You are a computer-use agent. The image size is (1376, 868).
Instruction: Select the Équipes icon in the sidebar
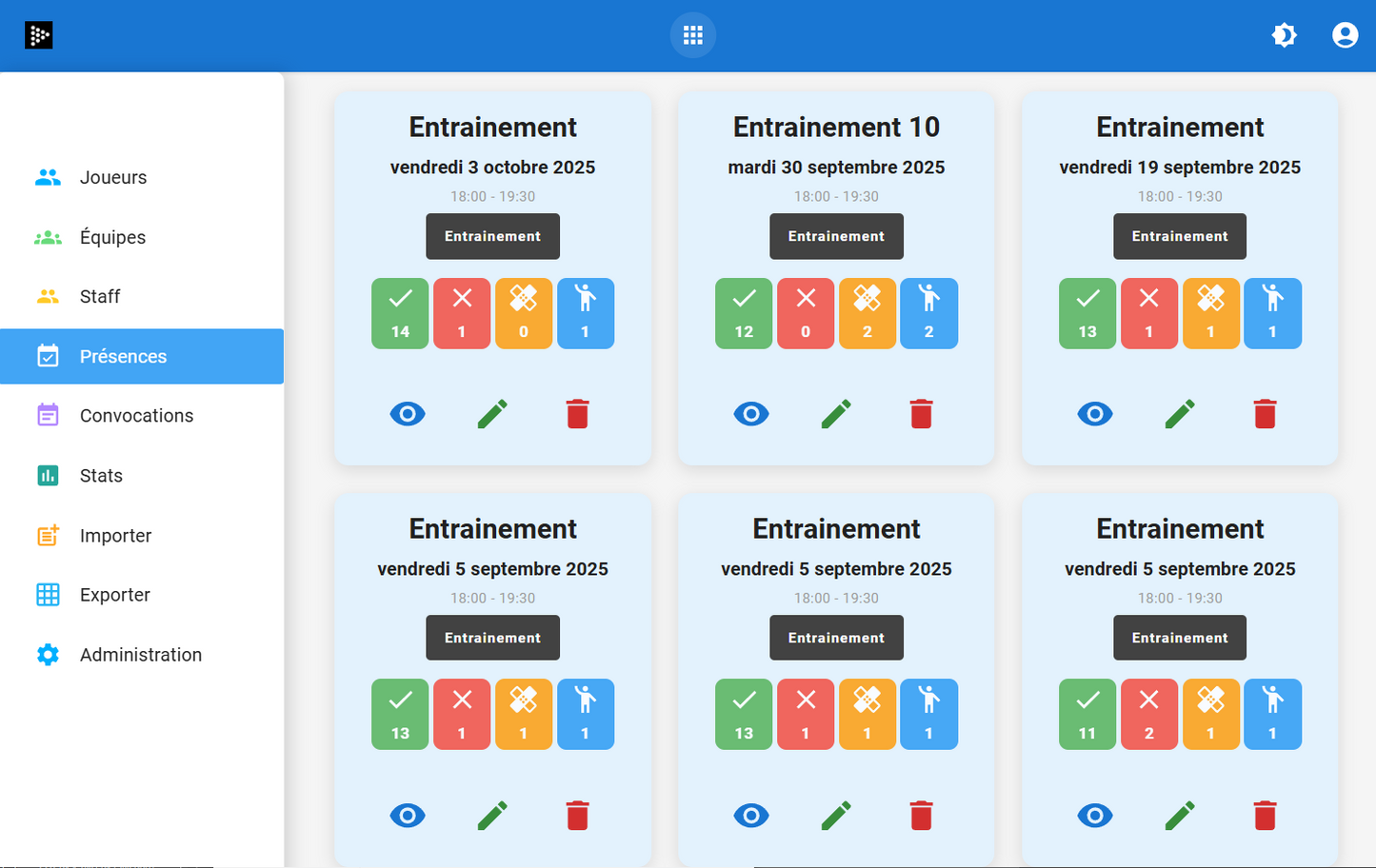coord(47,237)
